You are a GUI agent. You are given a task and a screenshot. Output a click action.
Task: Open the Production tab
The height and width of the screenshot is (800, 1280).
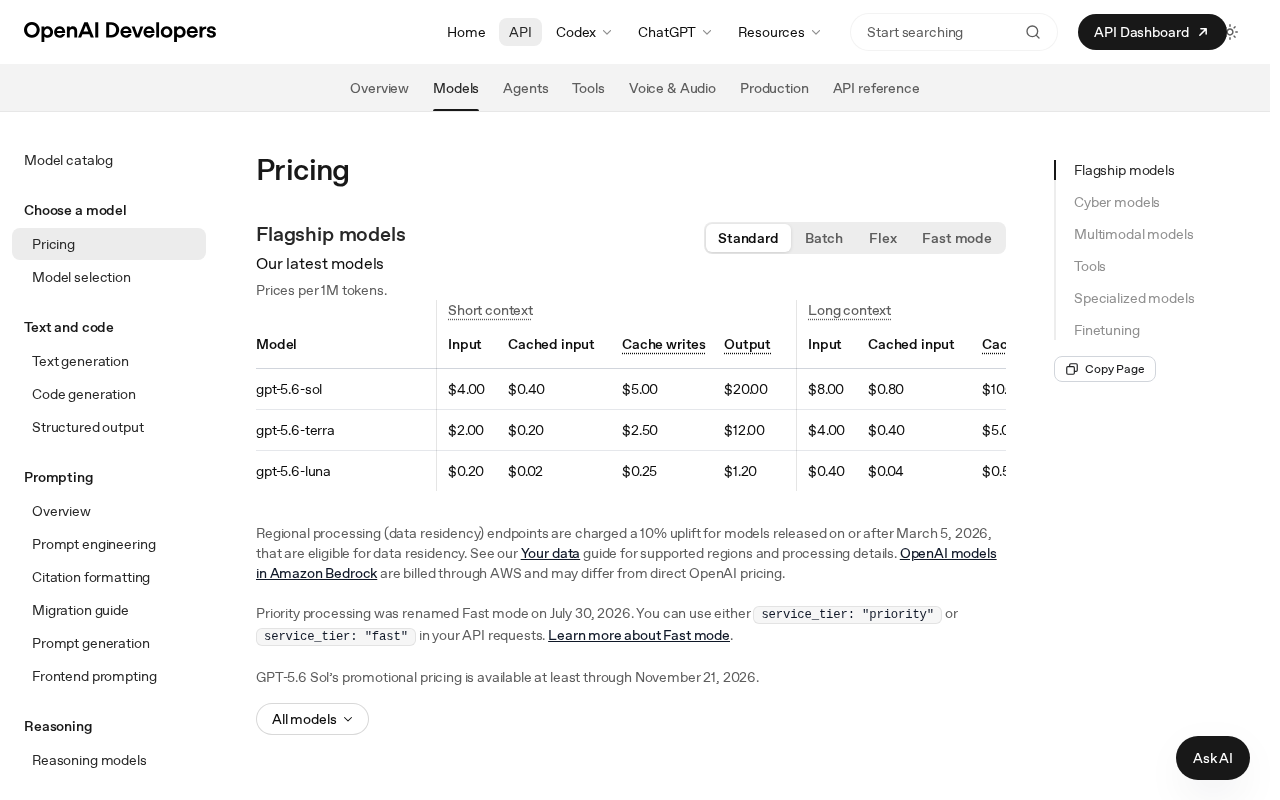point(774,88)
